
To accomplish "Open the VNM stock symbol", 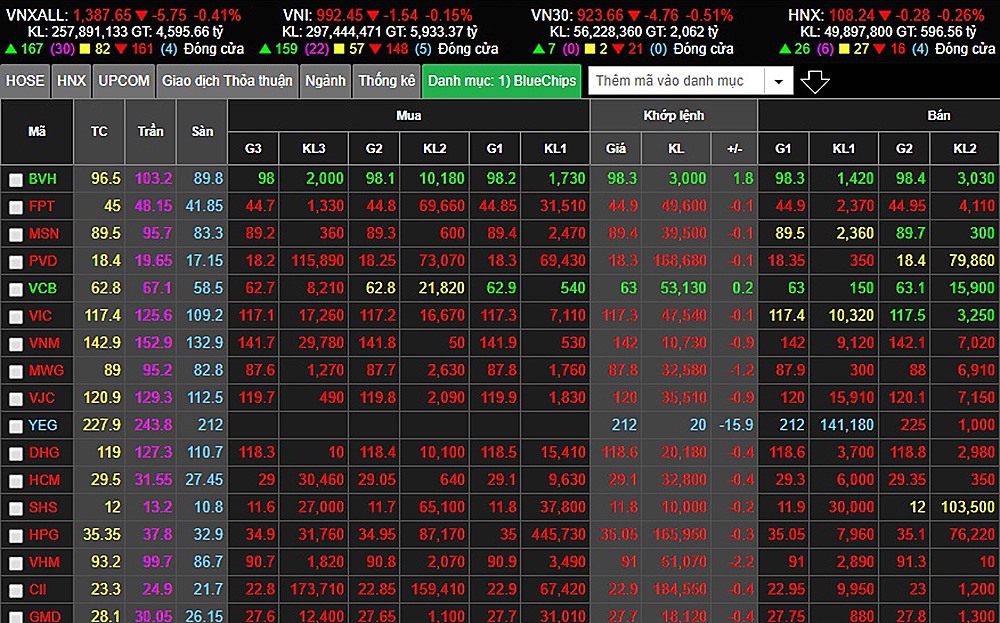I will [x=45, y=343].
